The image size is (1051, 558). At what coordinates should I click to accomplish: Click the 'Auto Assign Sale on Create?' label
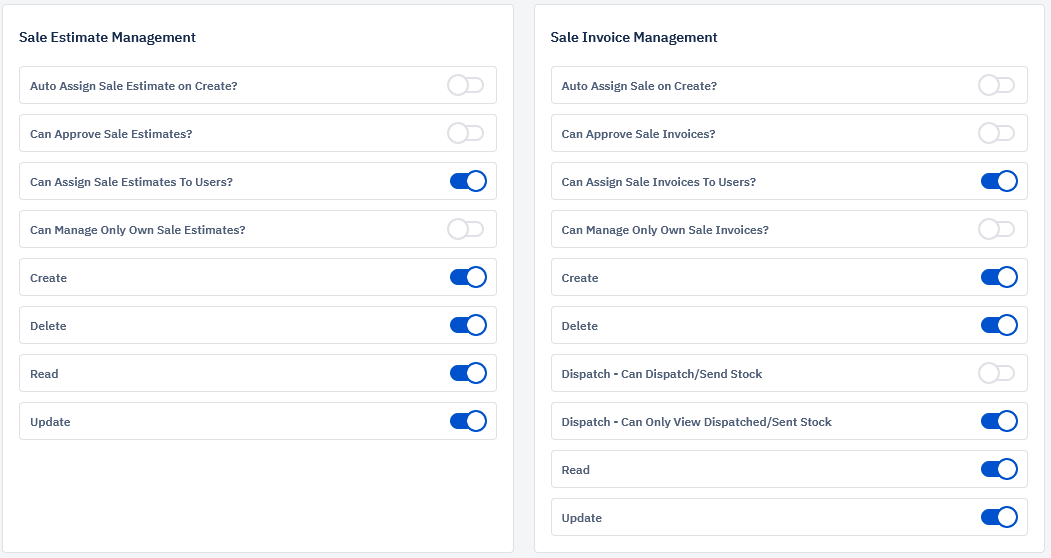pos(639,86)
